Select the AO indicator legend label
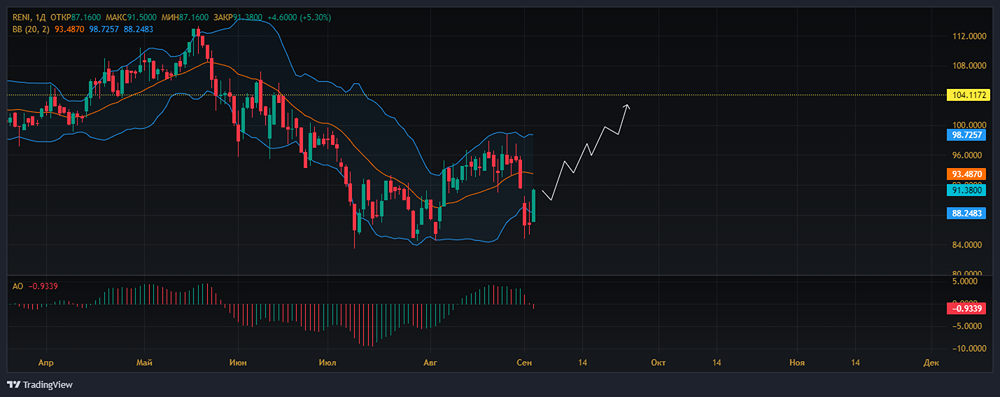This screenshot has height=397, width=1000. (x=17, y=287)
